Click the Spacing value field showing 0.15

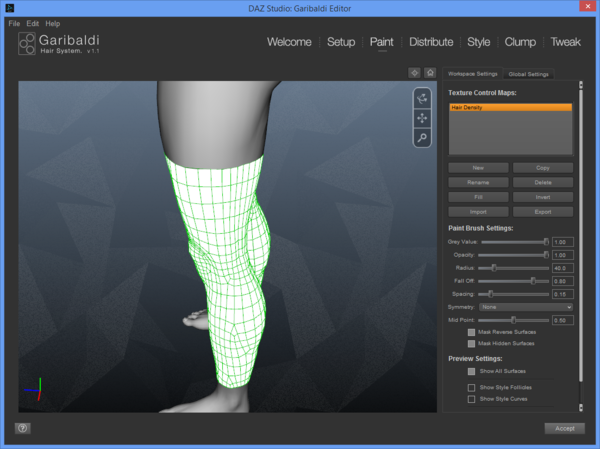tap(562, 294)
